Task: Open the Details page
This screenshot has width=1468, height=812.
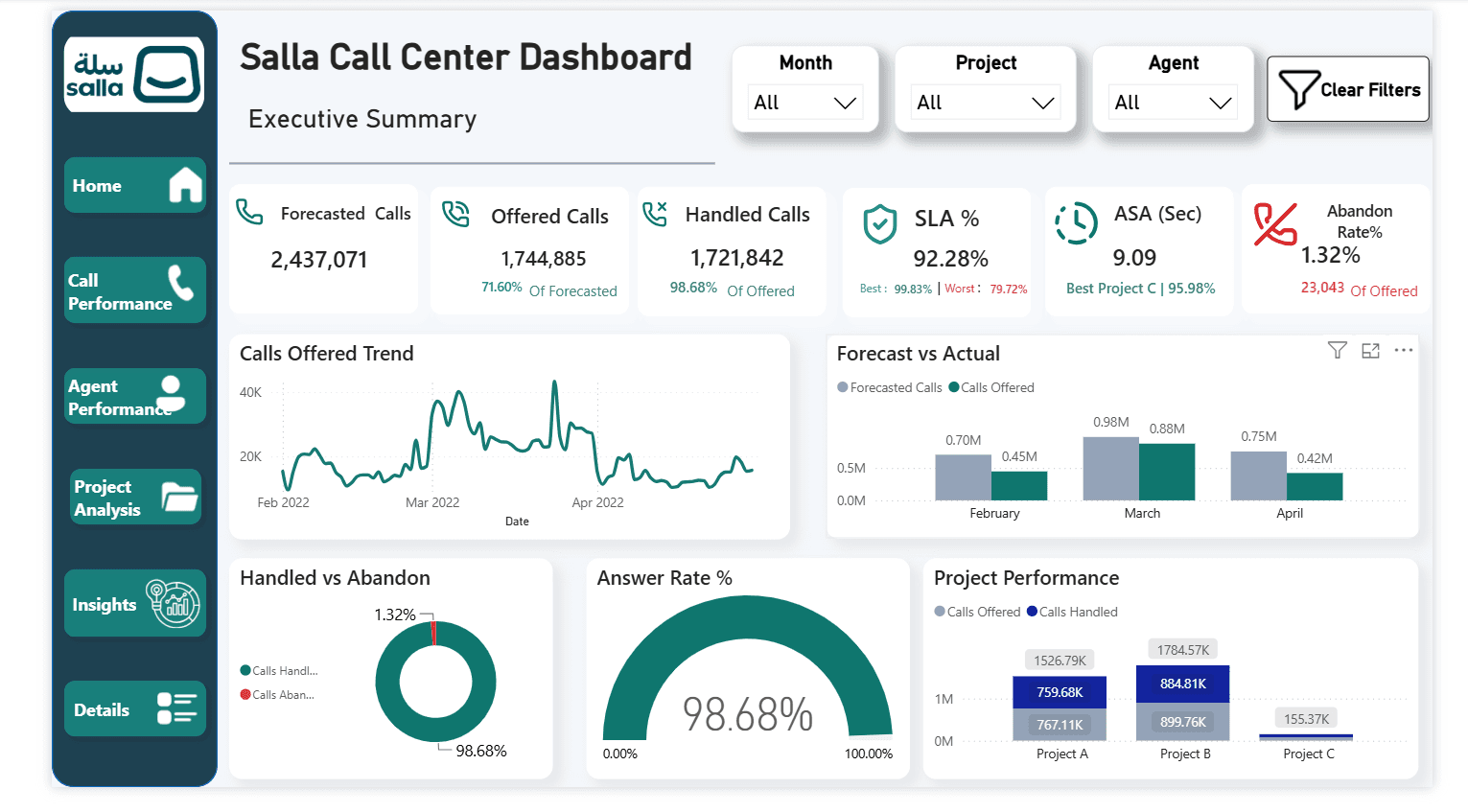Action: coord(134,708)
